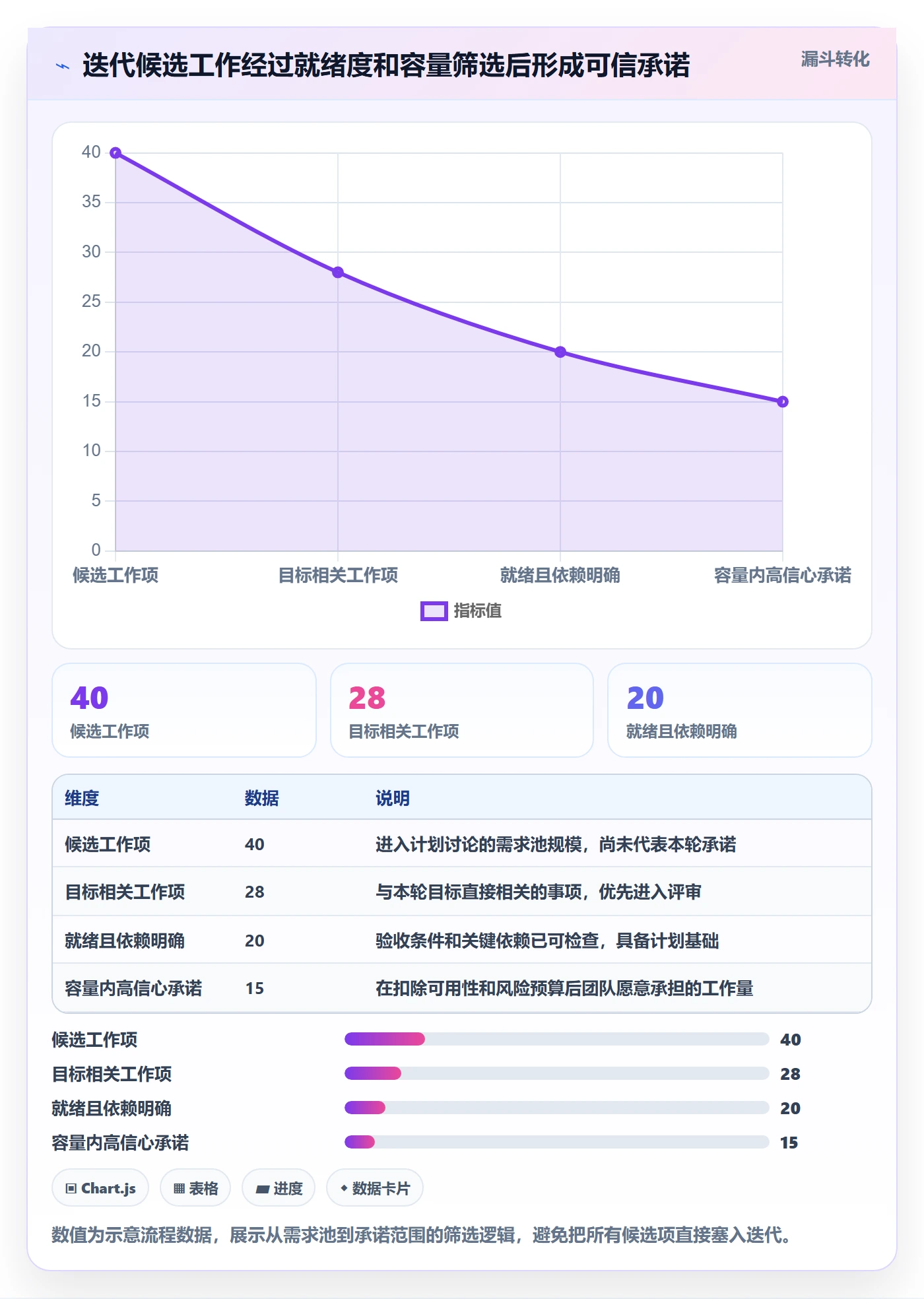Click the 容量内高信心承诺 progress bar
Viewport: 924px width, 1299px height.
(x=557, y=1142)
